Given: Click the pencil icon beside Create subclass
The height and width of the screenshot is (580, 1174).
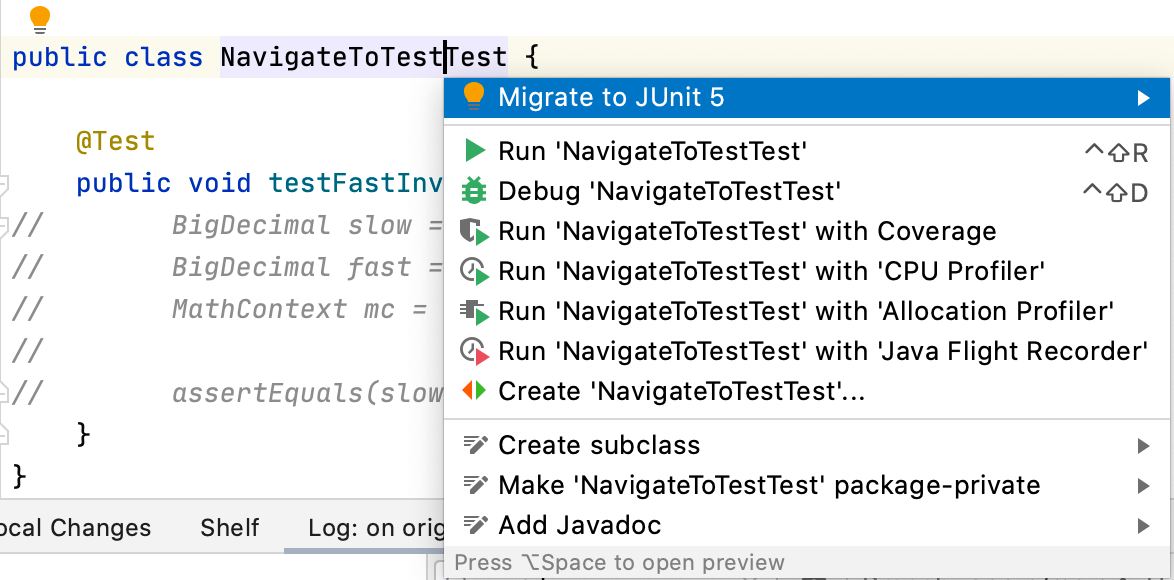Looking at the screenshot, I should click(x=477, y=445).
